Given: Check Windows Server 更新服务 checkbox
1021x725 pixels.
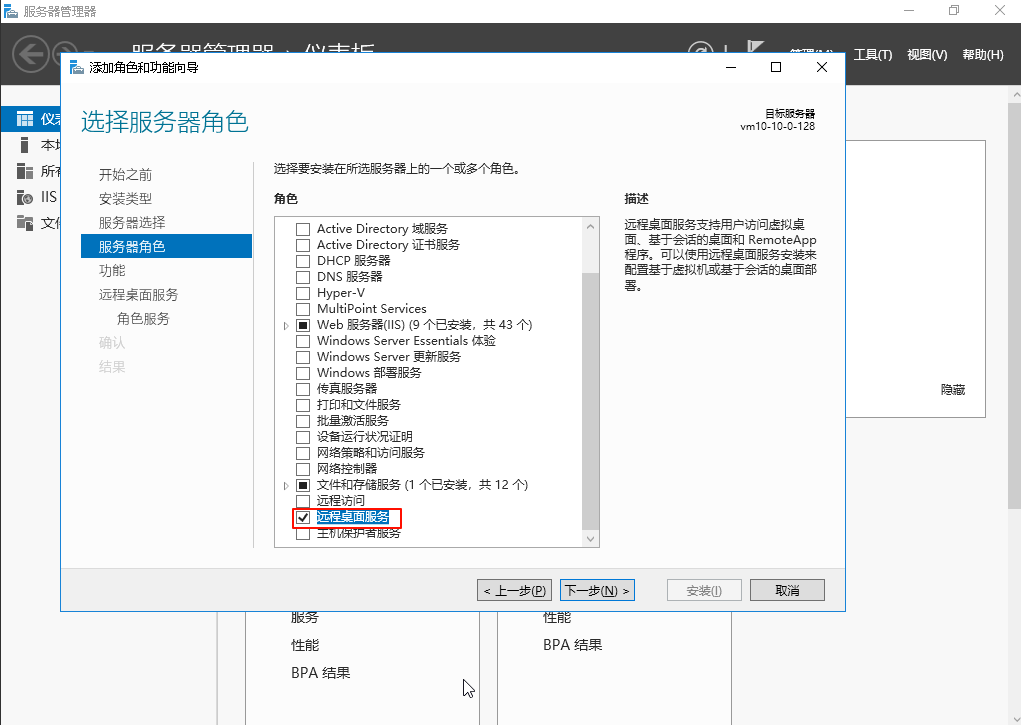Looking at the screenshot, I should [x=303, y=357].
